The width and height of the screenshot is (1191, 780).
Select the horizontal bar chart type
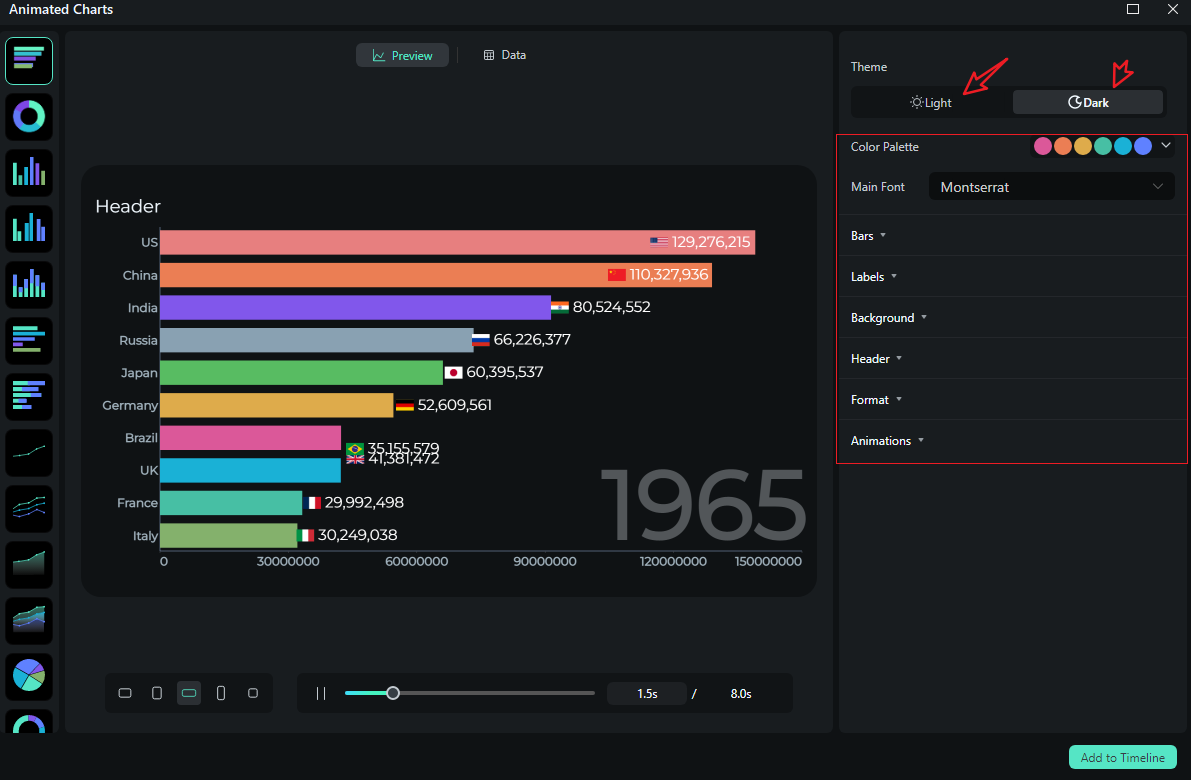[x=28, y=341]
